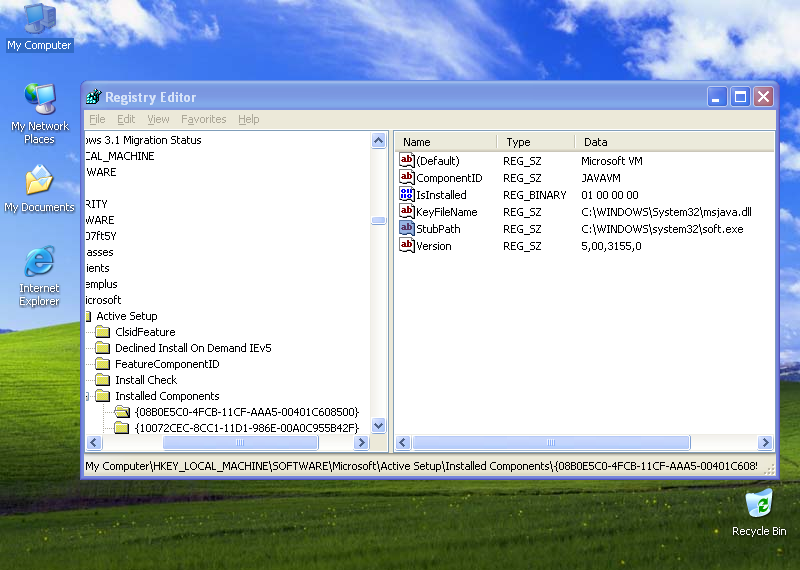Maximize the Registry Editor window
Screen dimensions: 800x570
point(740,96)
